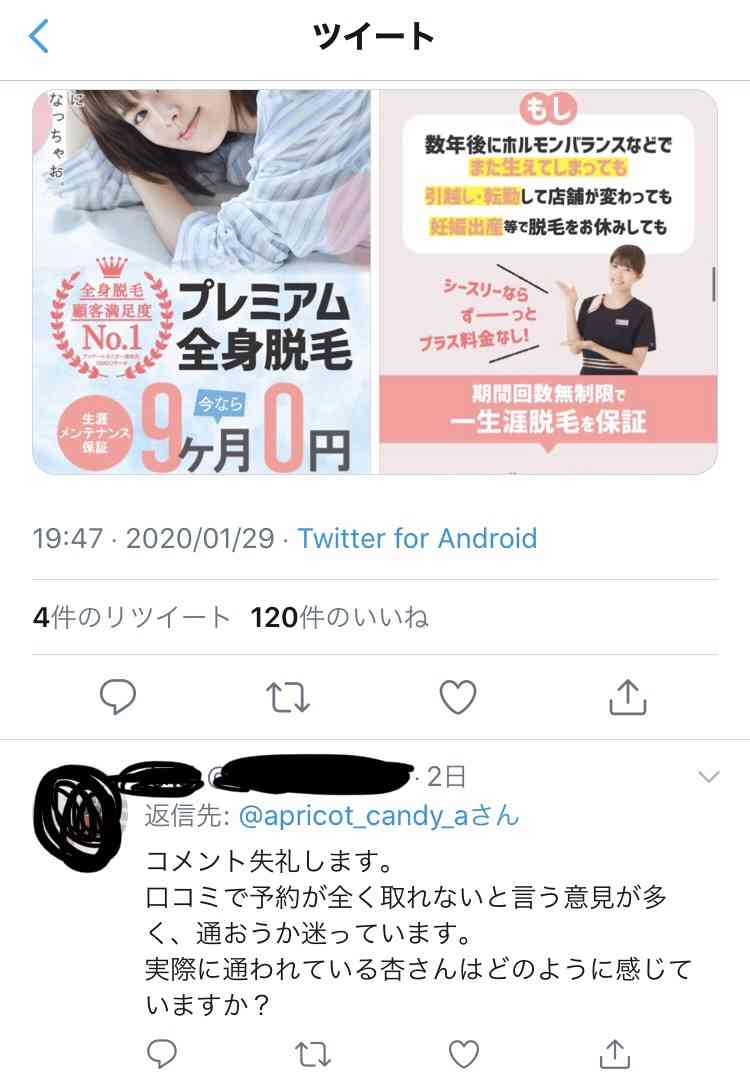
Task: Tap the ツイート header title
Action: pos(373,36)
